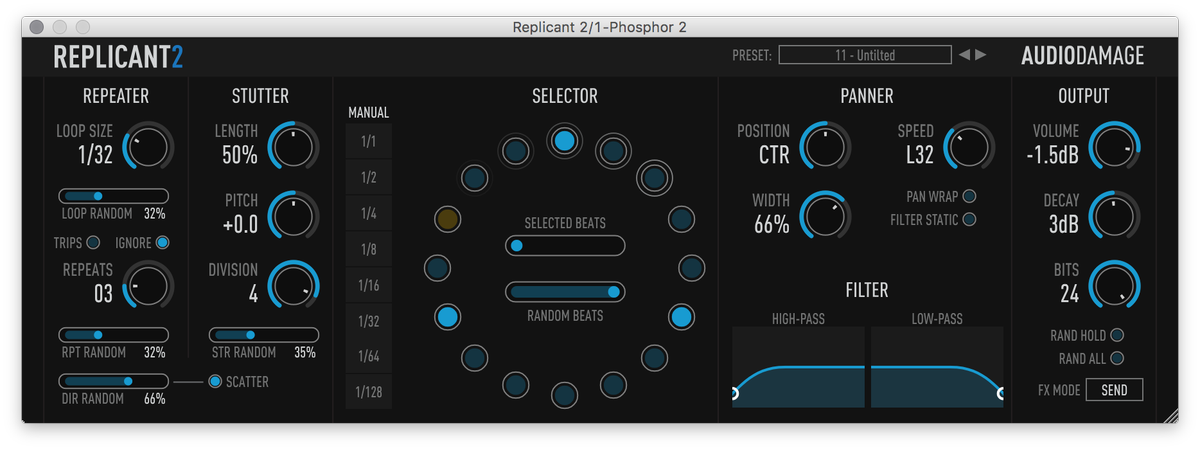This screenshot has width=1200, height=450.
Task: Click the RPT Random slider
Action: (x=114, y=335)
